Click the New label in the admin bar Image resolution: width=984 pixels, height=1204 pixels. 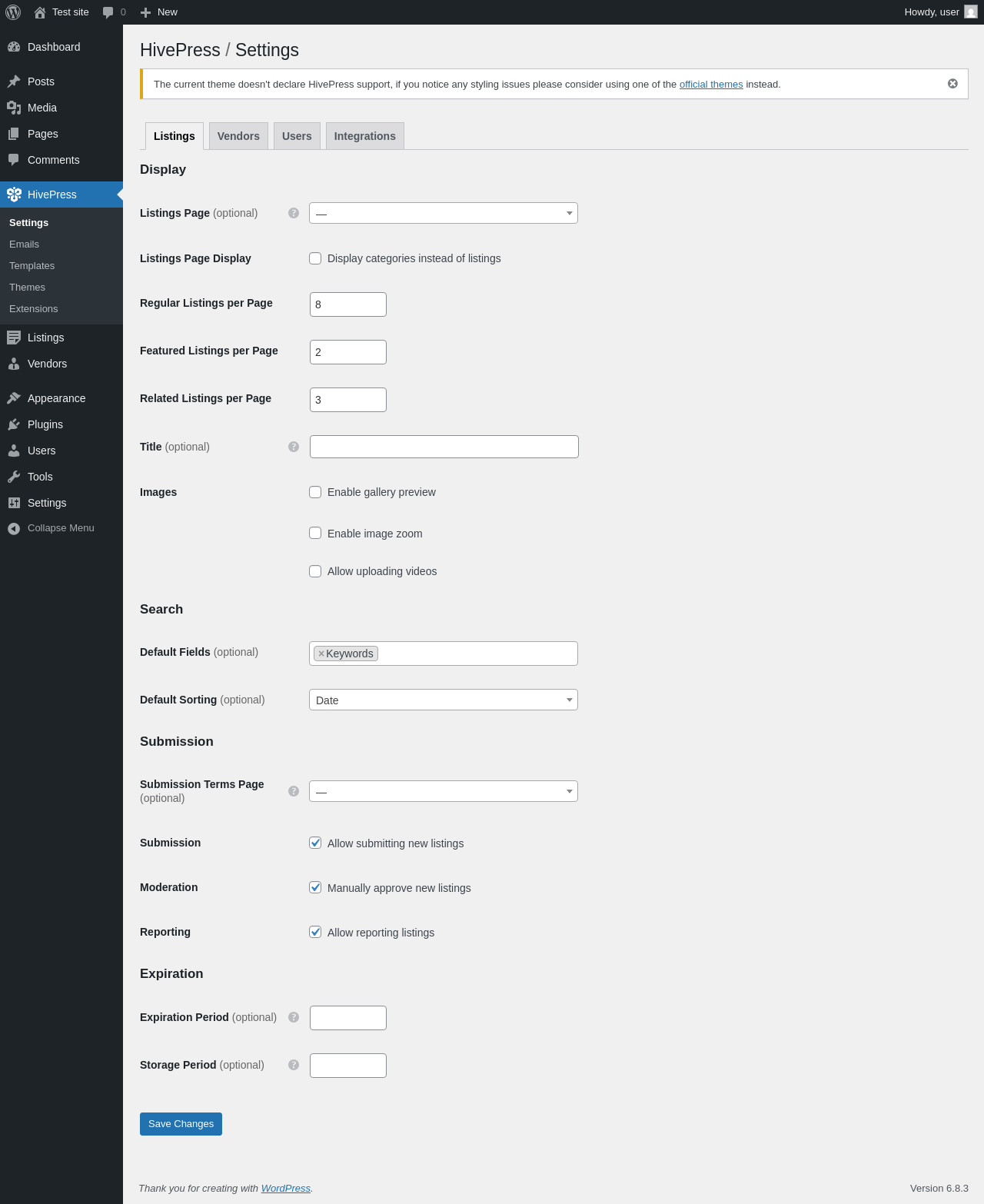click(168, 12)
